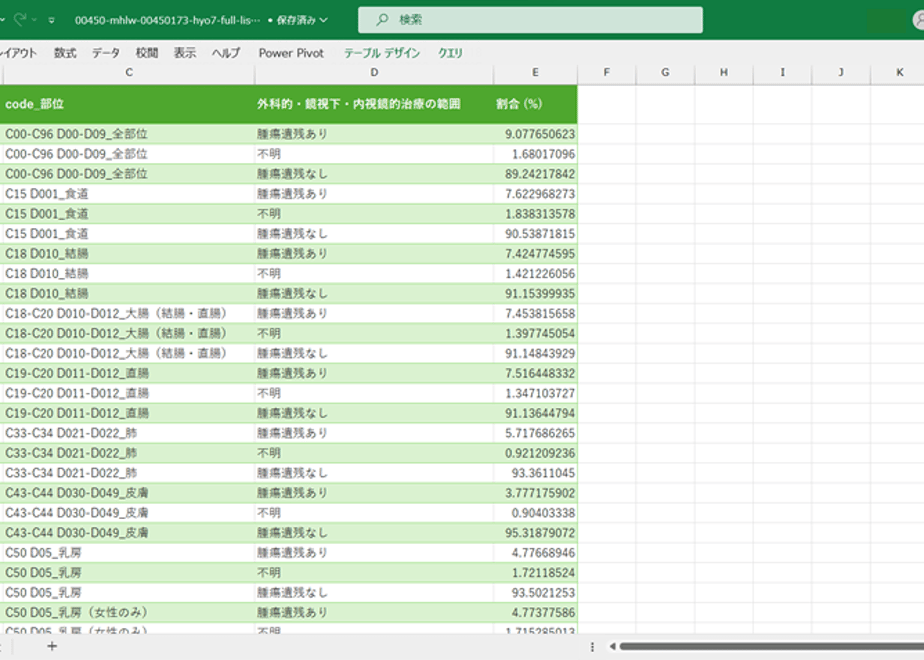Select cell with value 90.53871815
The image size is (924, 660).
(x=535, y=233)
